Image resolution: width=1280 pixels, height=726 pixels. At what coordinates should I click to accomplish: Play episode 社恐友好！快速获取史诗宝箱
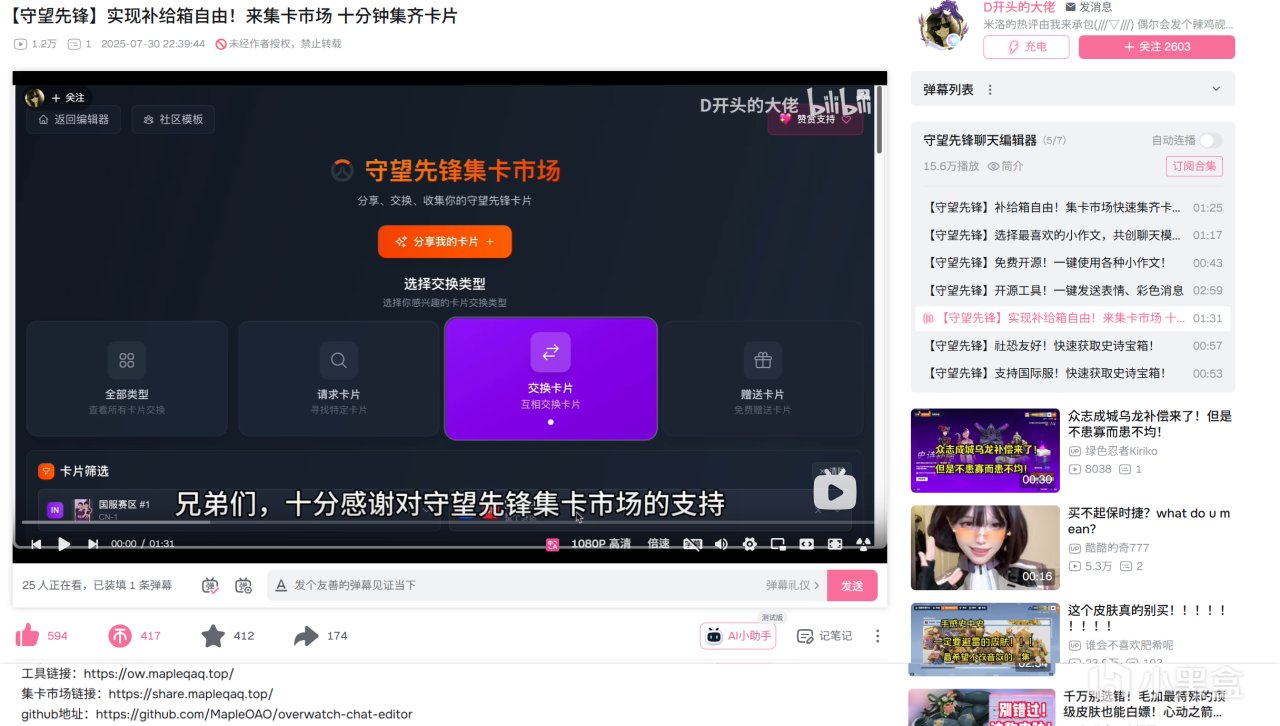[1073, 345]
